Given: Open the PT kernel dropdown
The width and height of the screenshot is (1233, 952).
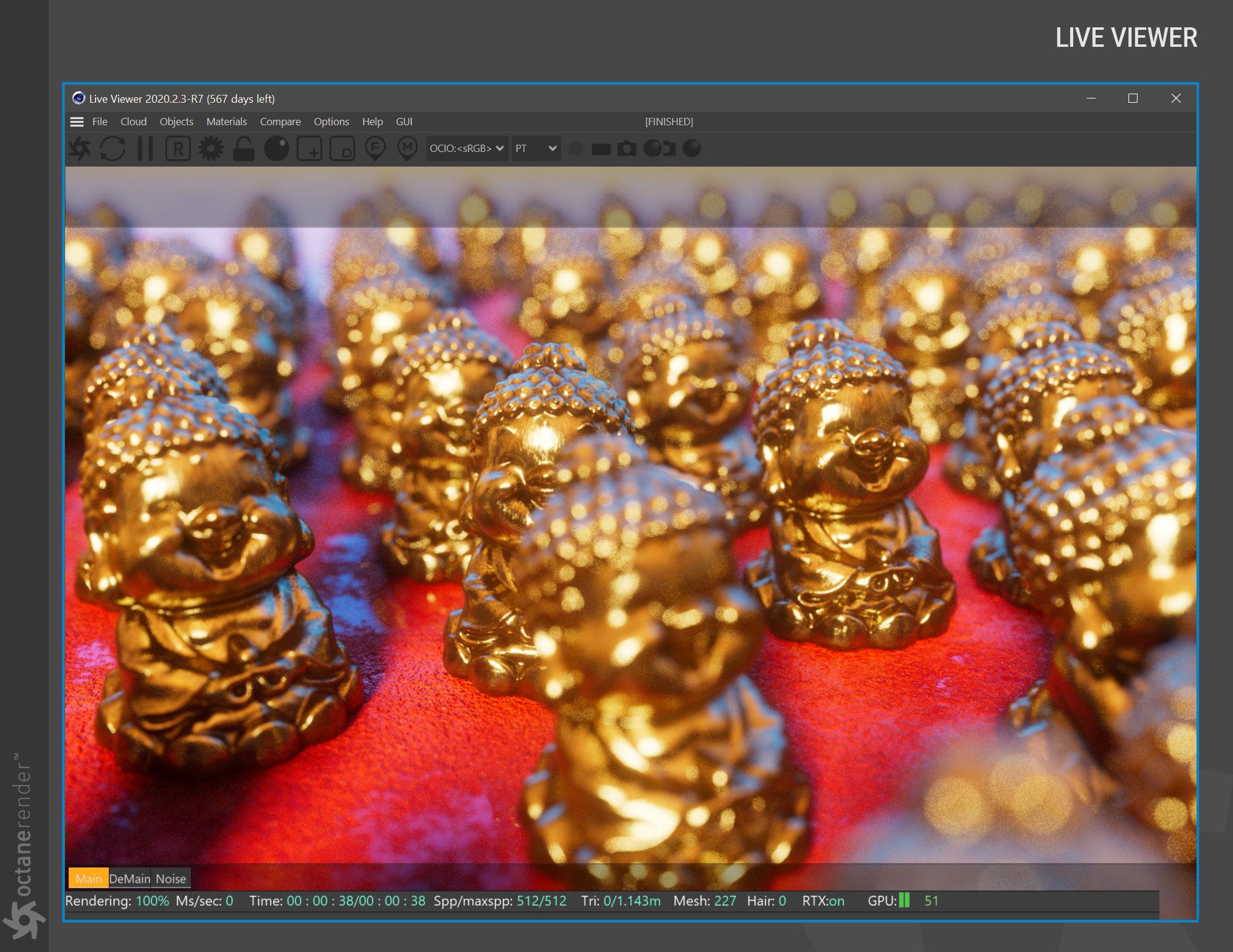Looking at the screenshot, I should click(536, 148).
